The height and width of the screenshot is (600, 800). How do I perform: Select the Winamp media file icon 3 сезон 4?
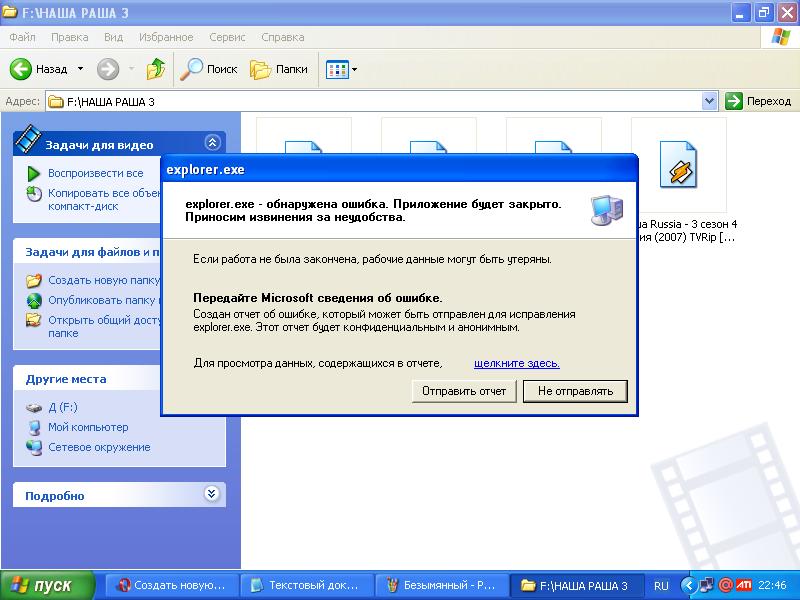(679, 164)
